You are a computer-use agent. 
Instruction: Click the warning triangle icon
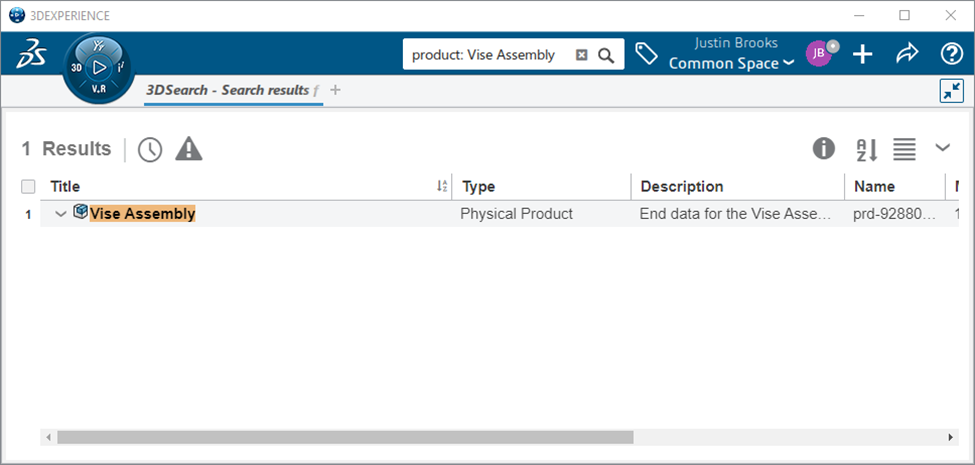(x=189, y=149)
